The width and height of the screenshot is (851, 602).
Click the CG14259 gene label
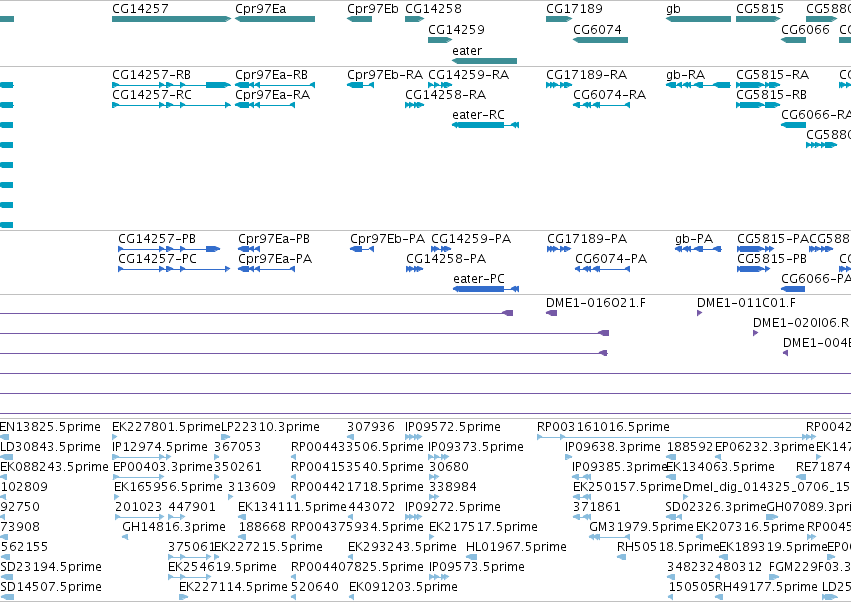(456, 29)
